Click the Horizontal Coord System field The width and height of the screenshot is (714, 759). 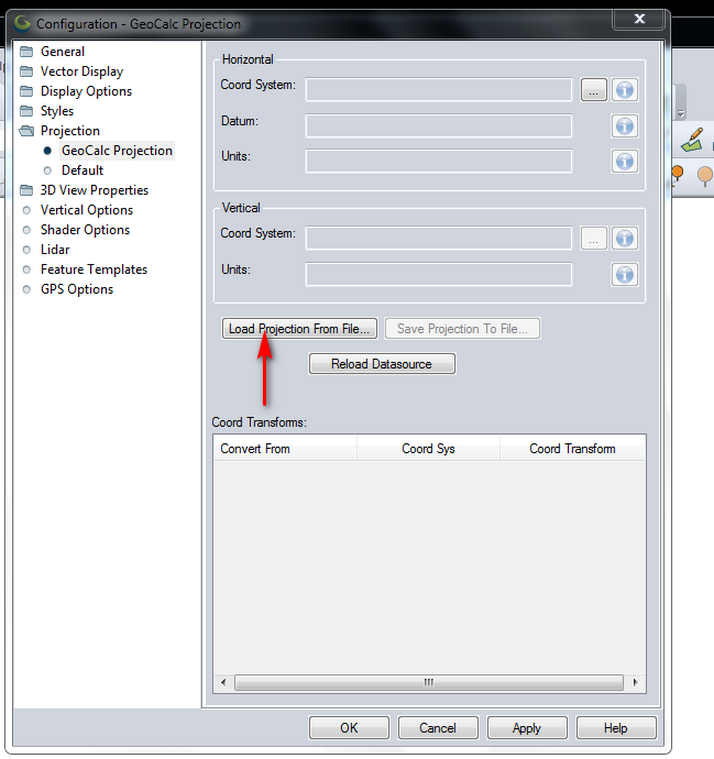coord(439,90)
